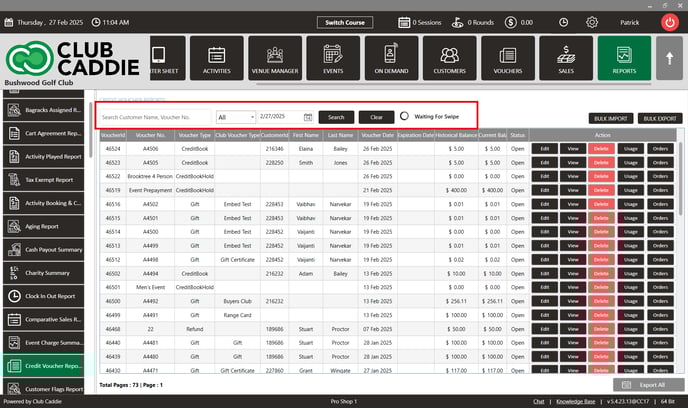
Task: Click the search customer name input field
Action: pos(155,117)
